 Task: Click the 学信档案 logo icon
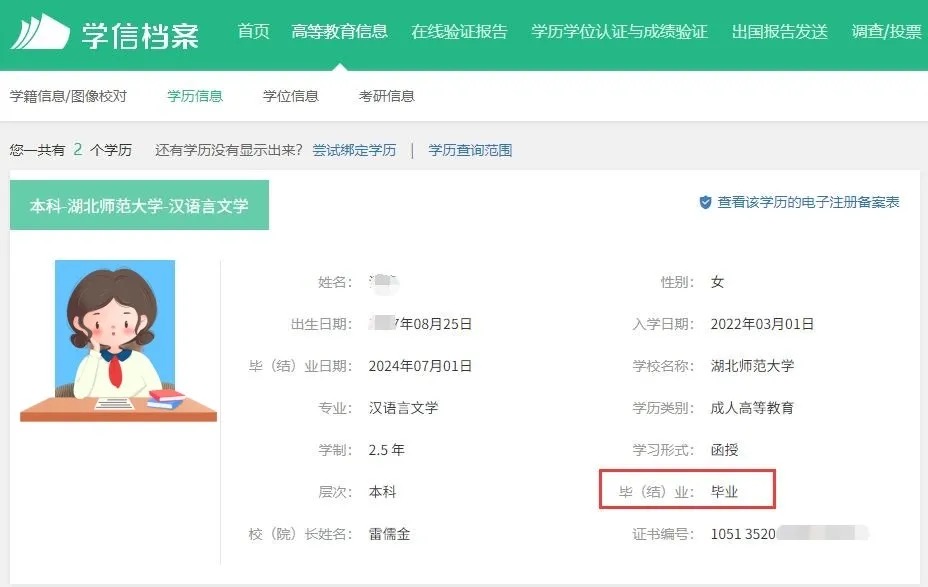[40, 32]
